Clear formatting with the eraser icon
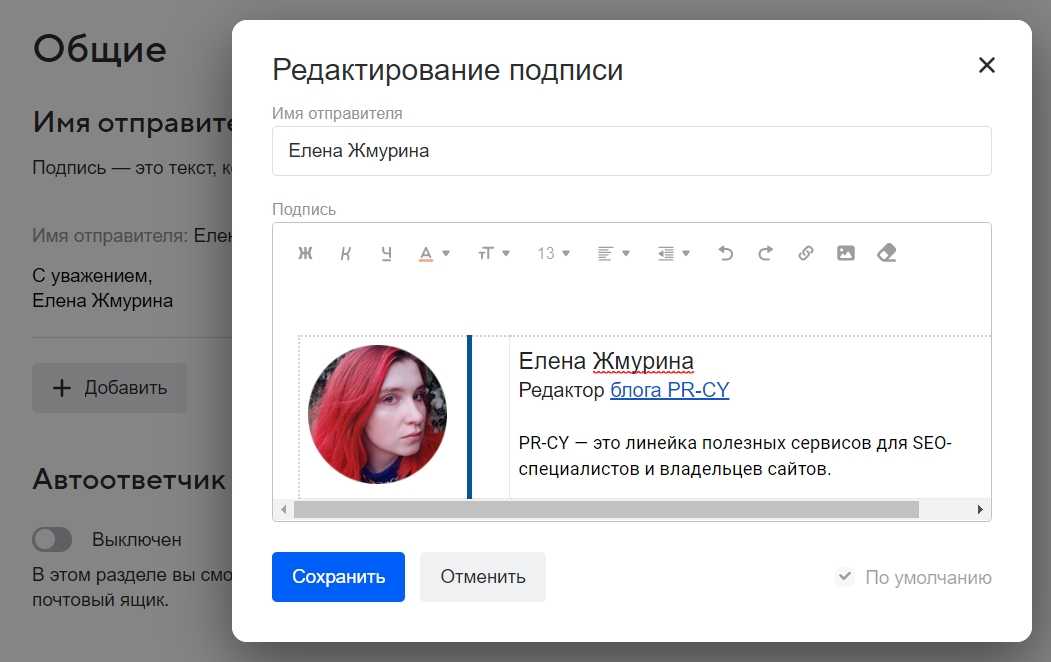Image resolution: width=1051 pixels, height=662 pixels. [886, 254]
